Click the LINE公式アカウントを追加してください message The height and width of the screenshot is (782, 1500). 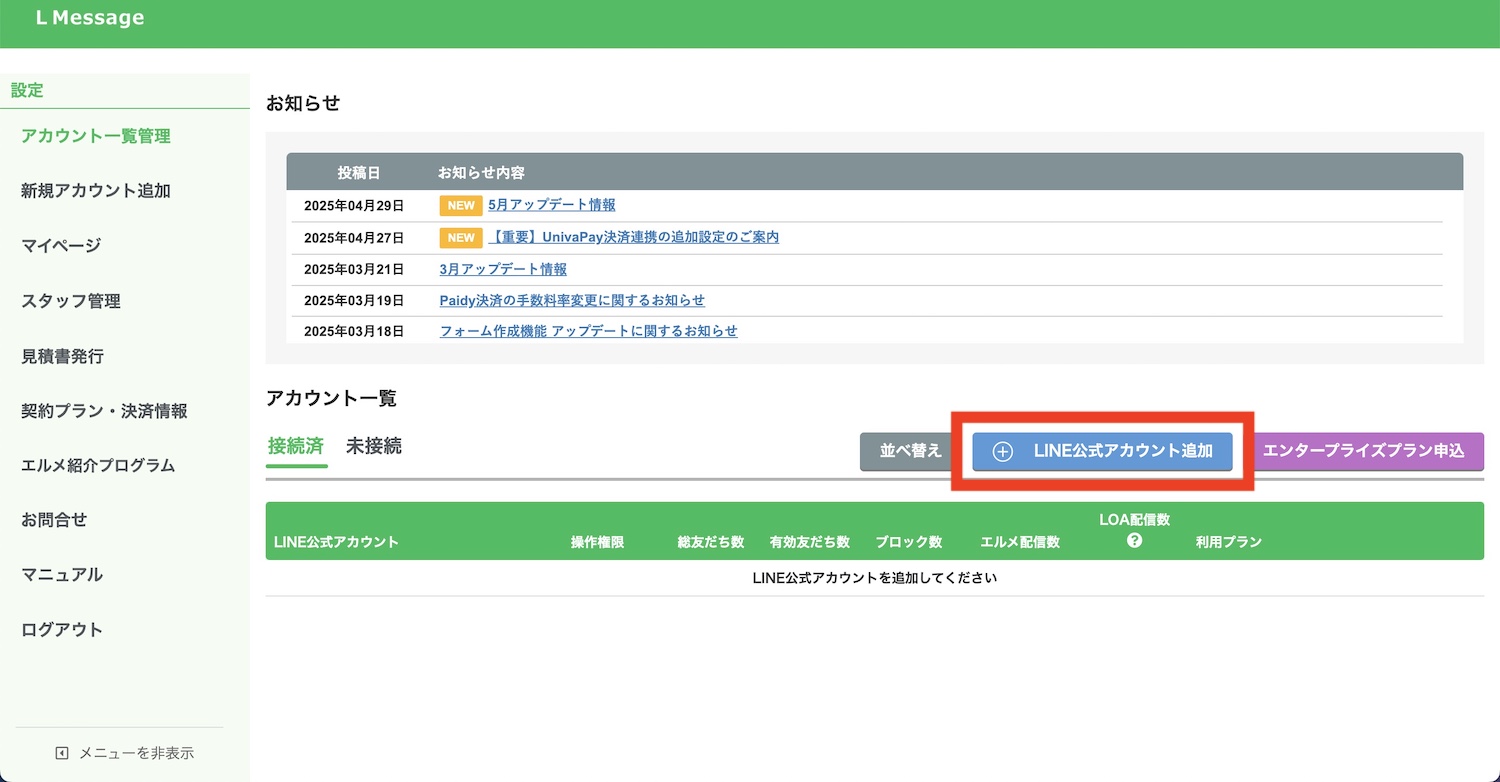coord(875,578)
